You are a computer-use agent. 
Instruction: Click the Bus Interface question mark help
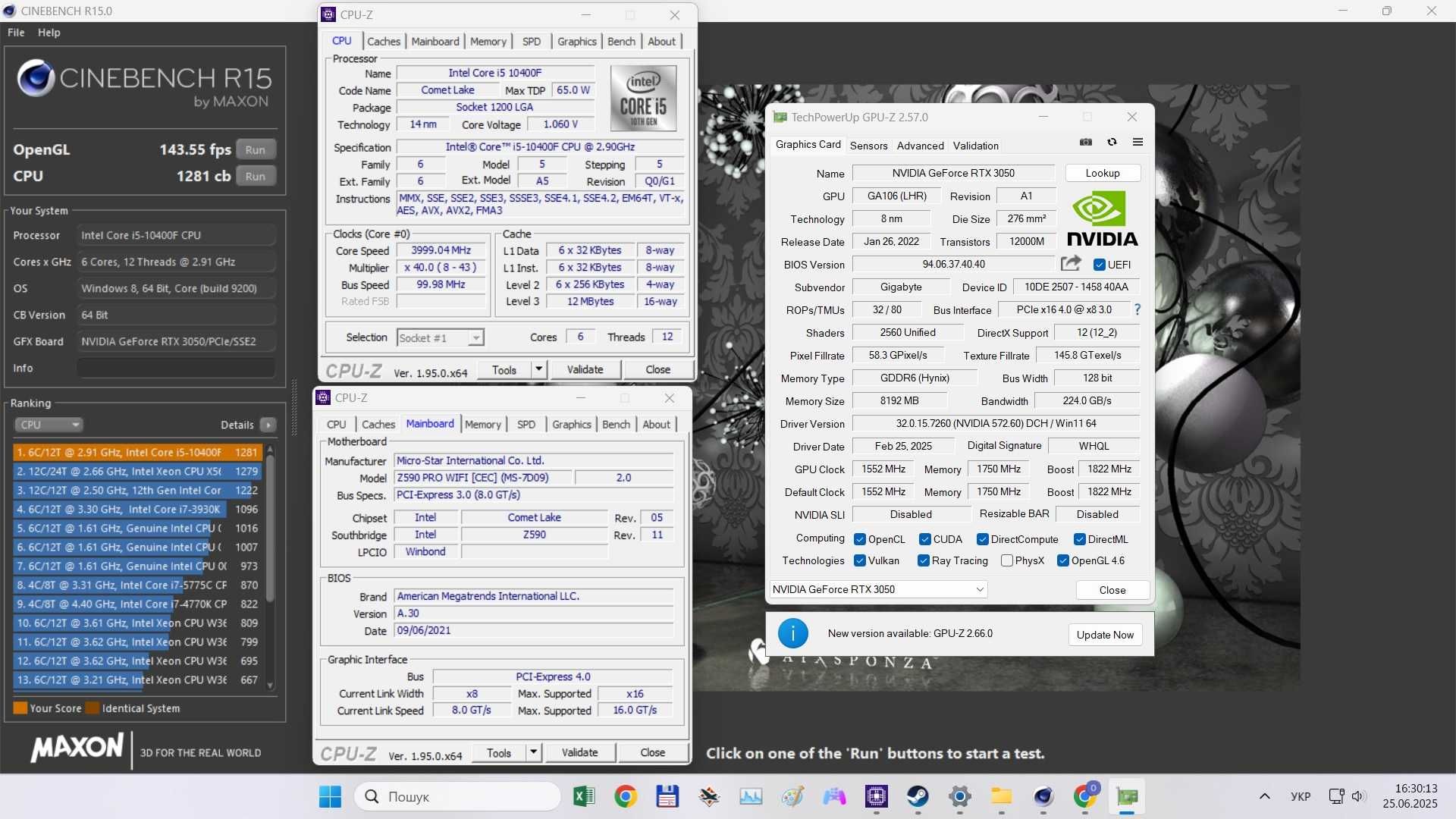[1137, 309]
